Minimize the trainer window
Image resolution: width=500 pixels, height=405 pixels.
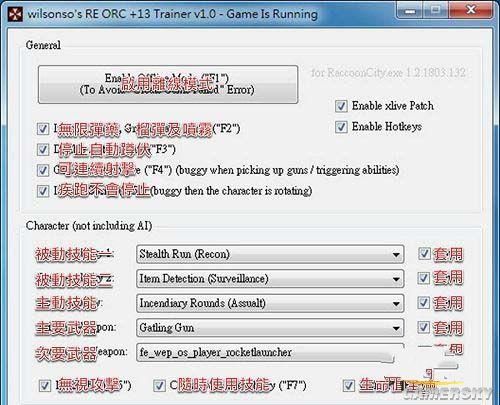click(x=411, y=11)
